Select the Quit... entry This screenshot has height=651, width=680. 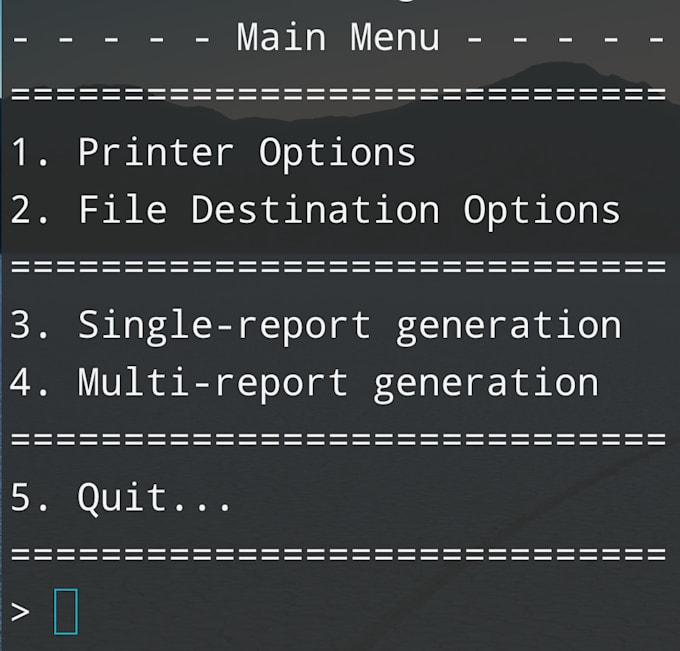coord(120,499)
